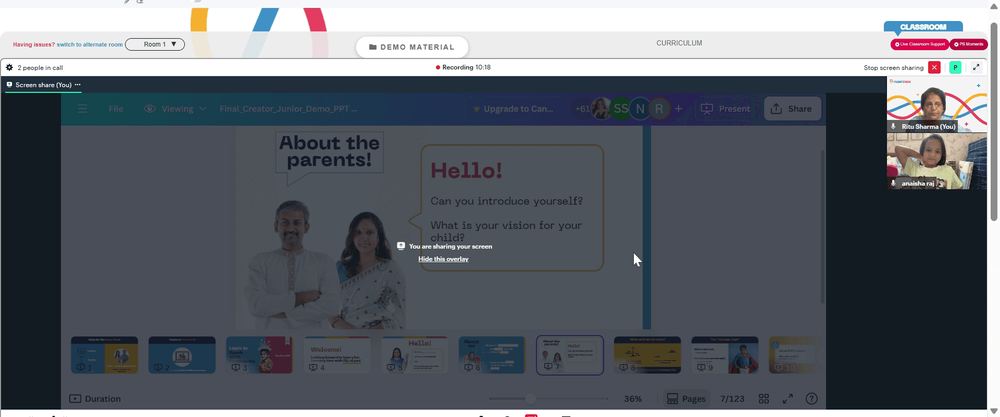
Task: Click microphone icon on anaisha raj tile
Action: tap(893, 183)
